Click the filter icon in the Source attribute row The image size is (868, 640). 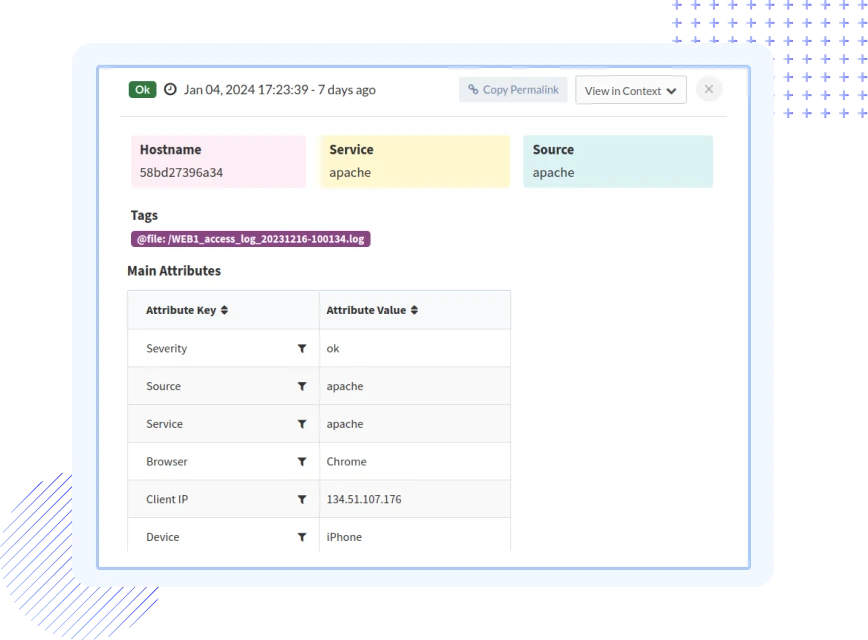click(x=302, y=386)
